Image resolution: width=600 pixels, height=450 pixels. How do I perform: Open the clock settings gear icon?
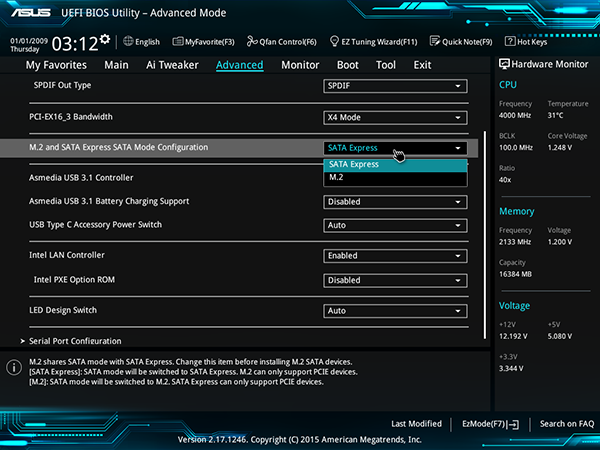point(104,39)
